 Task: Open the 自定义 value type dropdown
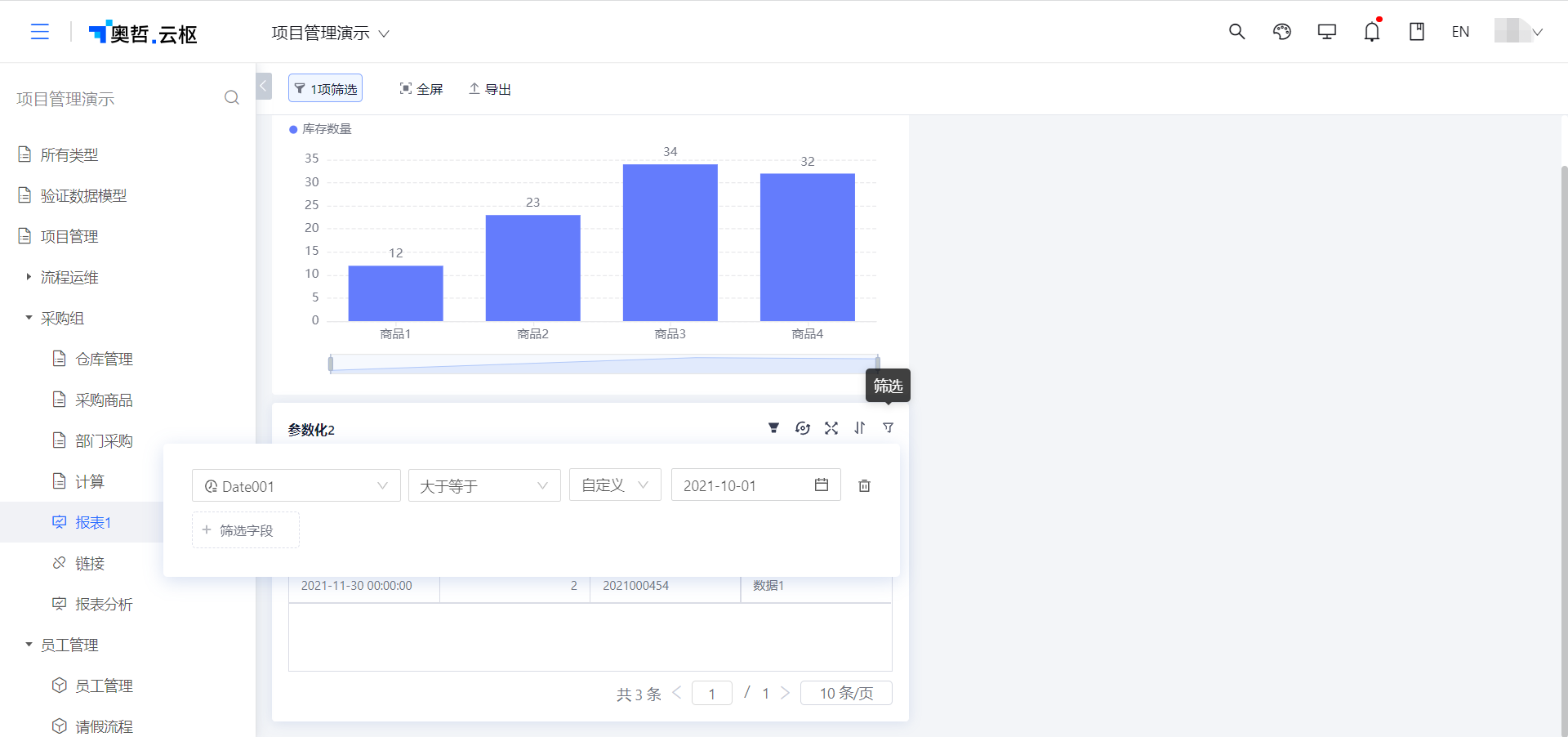615,485
